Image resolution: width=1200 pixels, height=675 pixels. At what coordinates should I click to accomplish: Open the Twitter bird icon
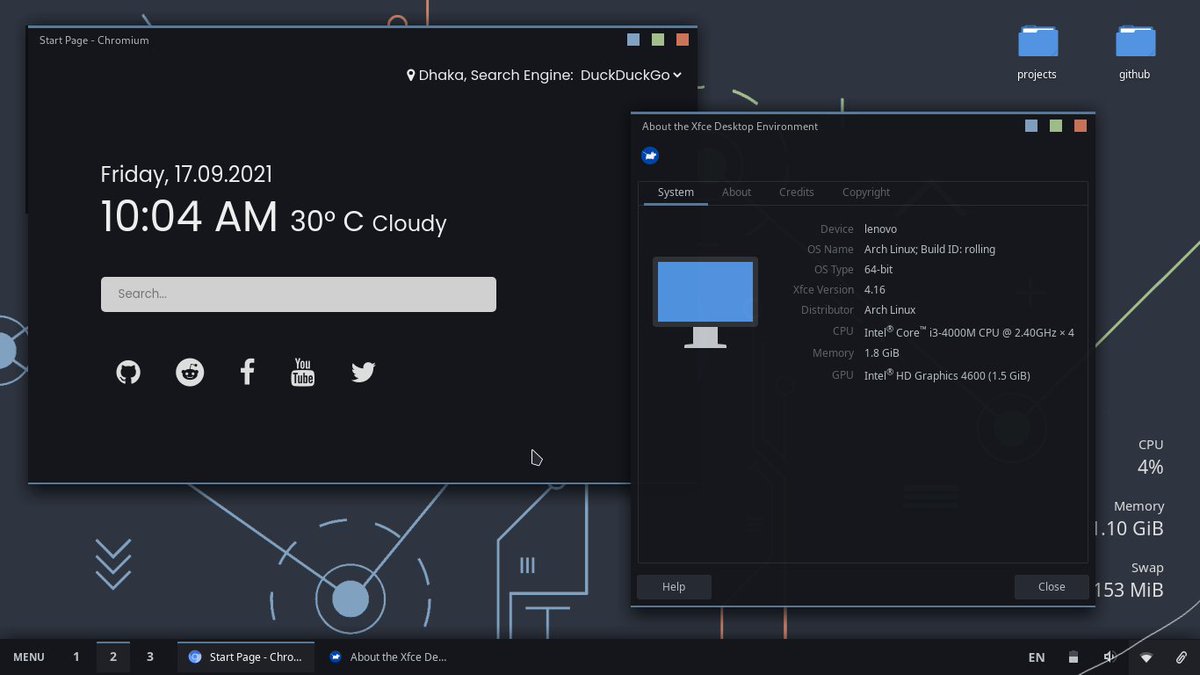(x=363, y=373)
